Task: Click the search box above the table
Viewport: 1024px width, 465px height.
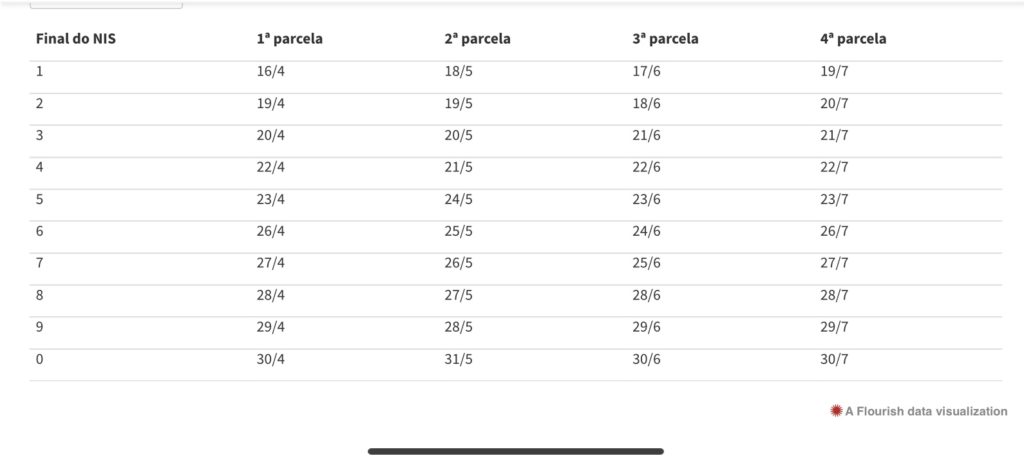Action: [106, 4]
